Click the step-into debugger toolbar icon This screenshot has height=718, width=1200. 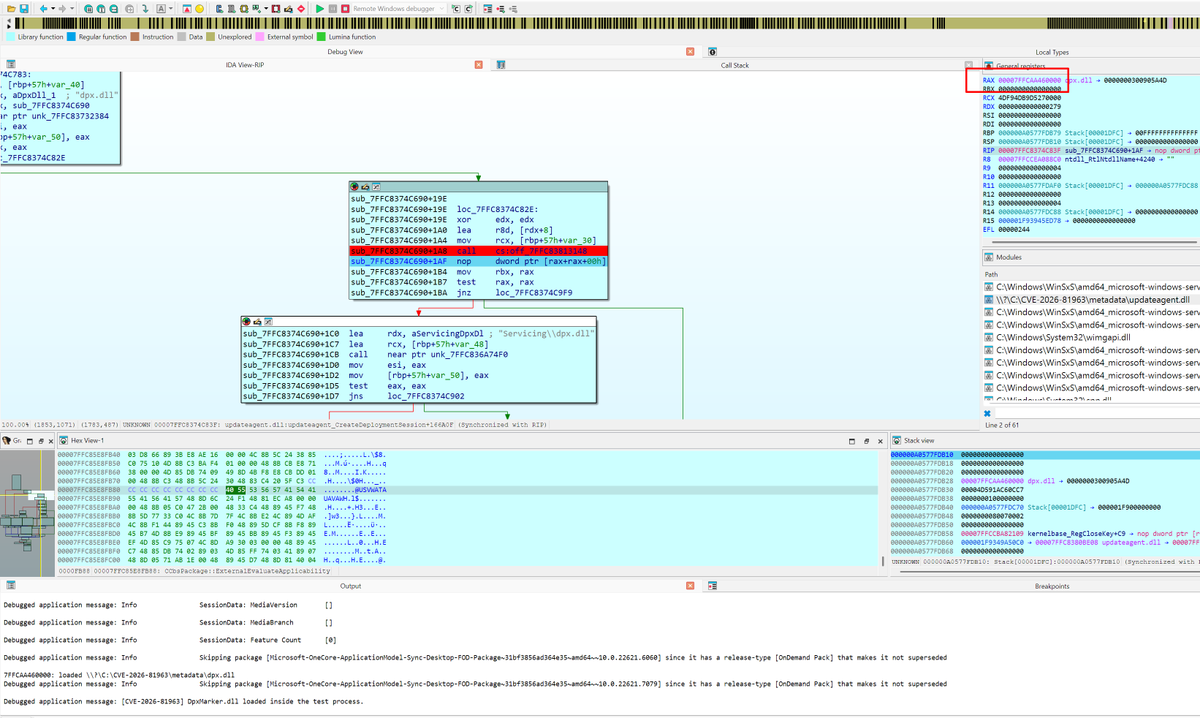click(x=456, y=8)
